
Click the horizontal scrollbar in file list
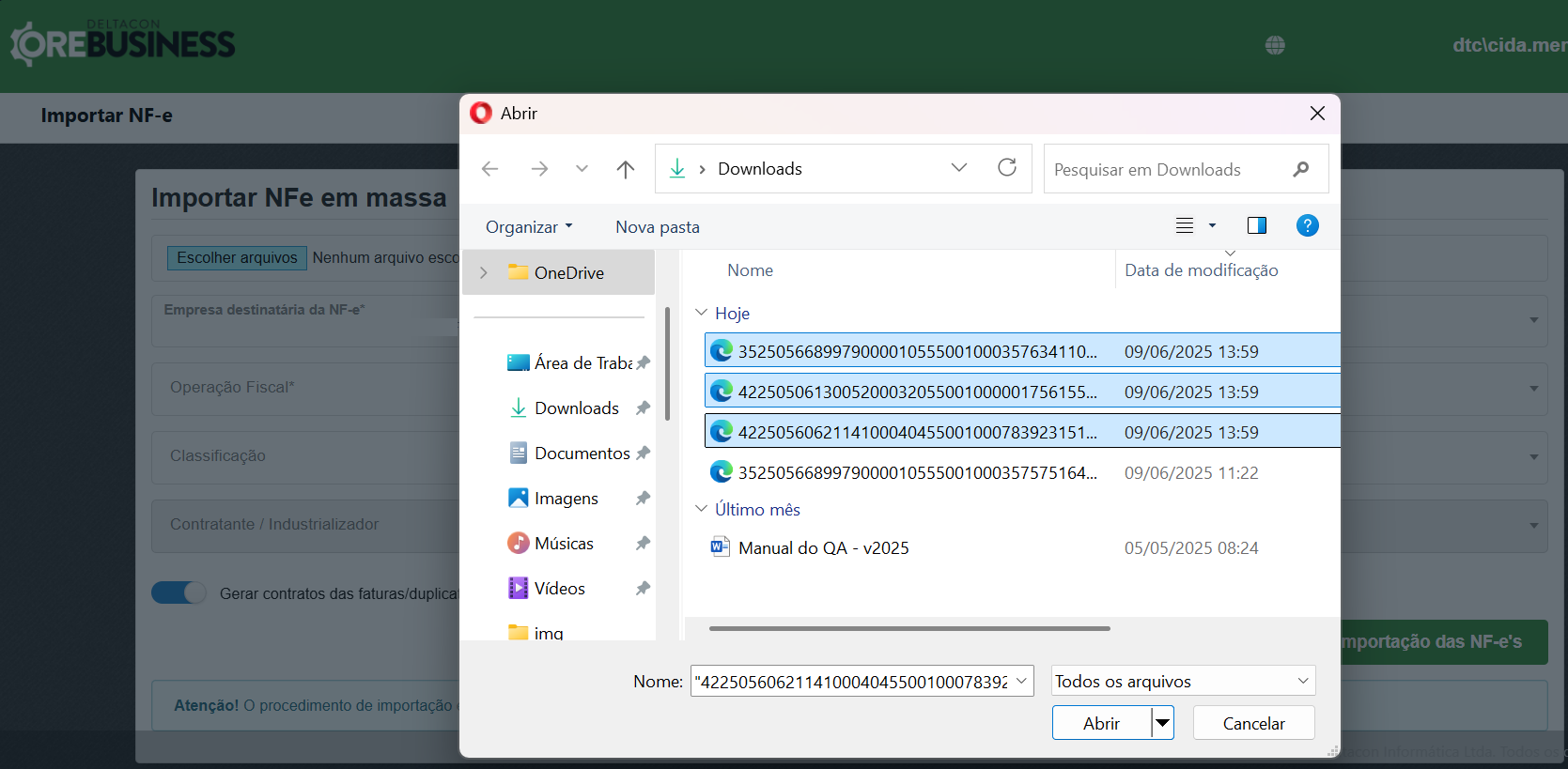pos(909,628)
